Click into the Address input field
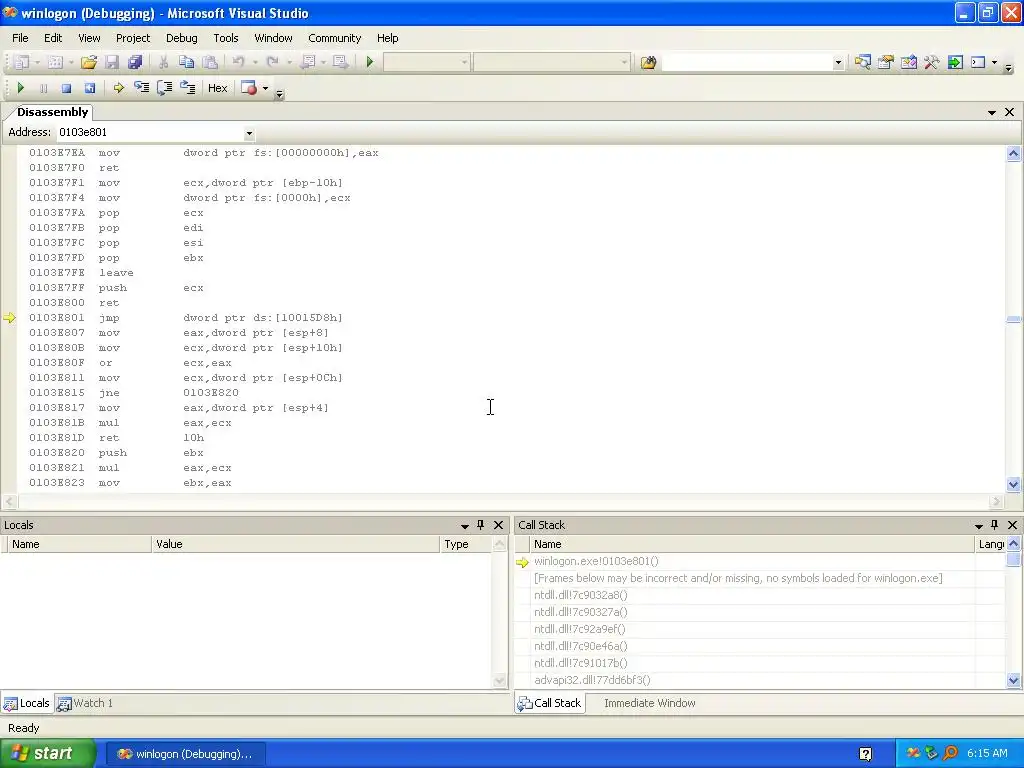Viewport: 1024px width, 768px height. pyautogui.click(x=150, y=133)
